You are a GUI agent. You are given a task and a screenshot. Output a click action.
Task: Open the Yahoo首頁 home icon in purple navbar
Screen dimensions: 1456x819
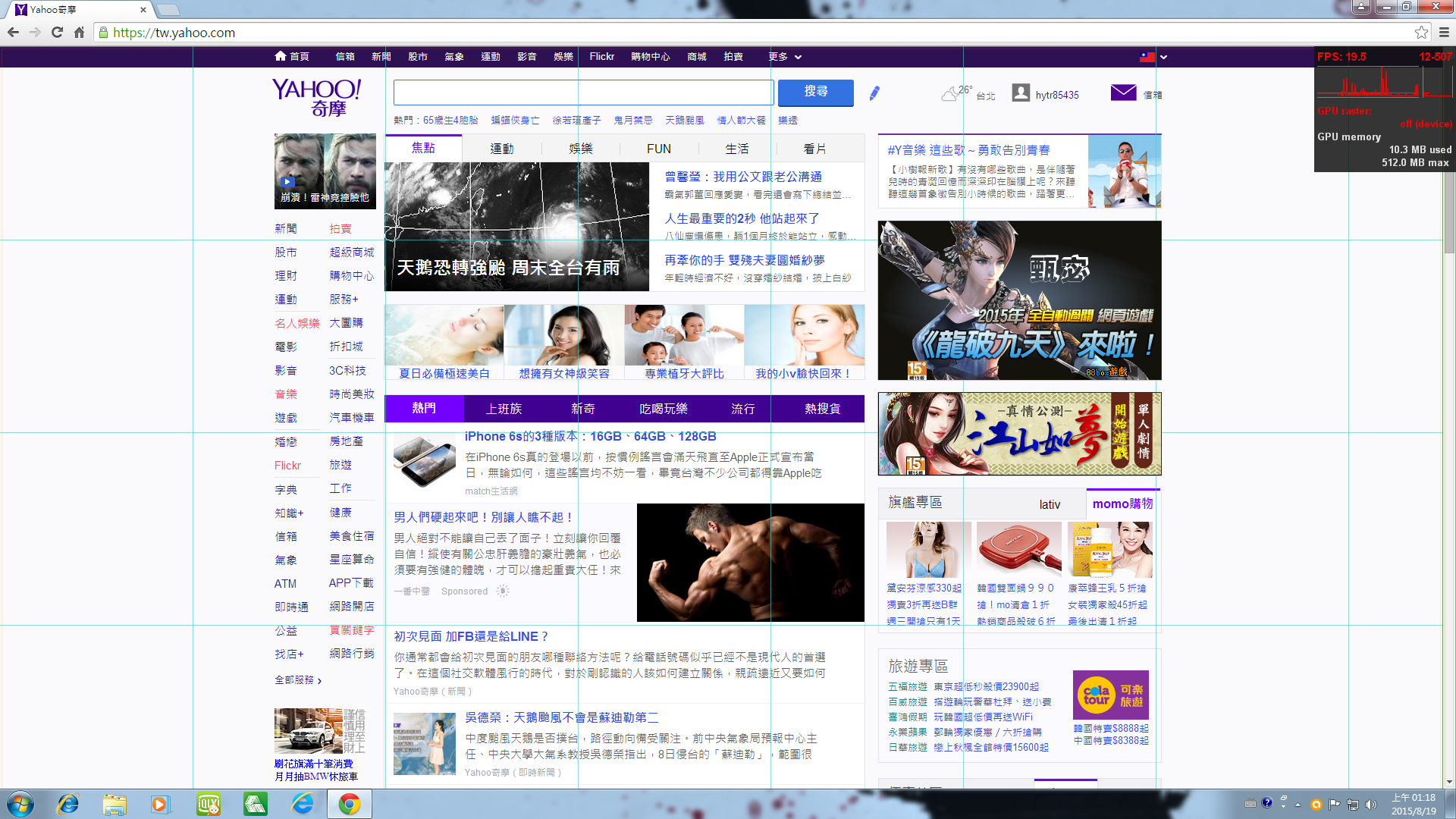281,56
